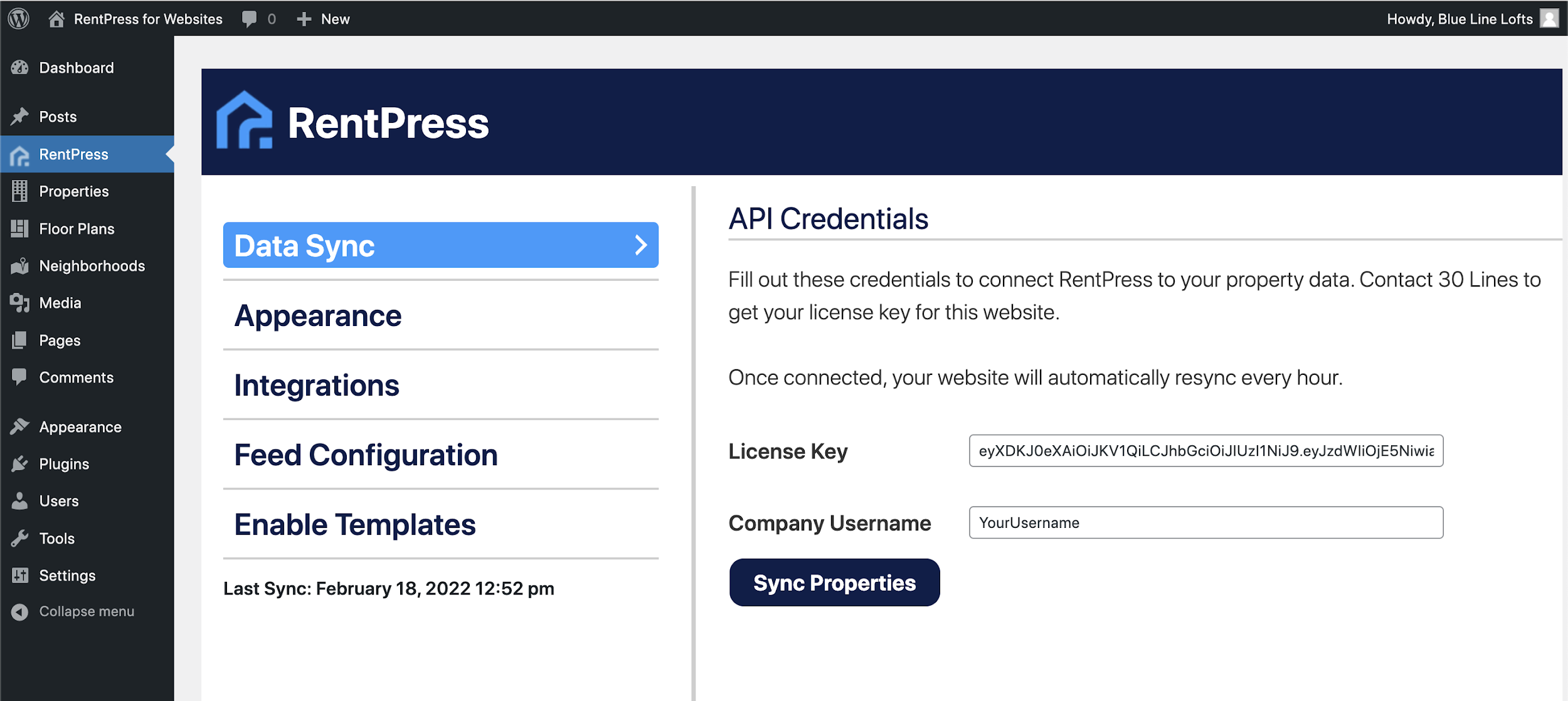Image resolution: width=1568 pixels, height=701 pixels.
Task: Click the 'Once connected' resync paragraph
Action: [1036, 377]
